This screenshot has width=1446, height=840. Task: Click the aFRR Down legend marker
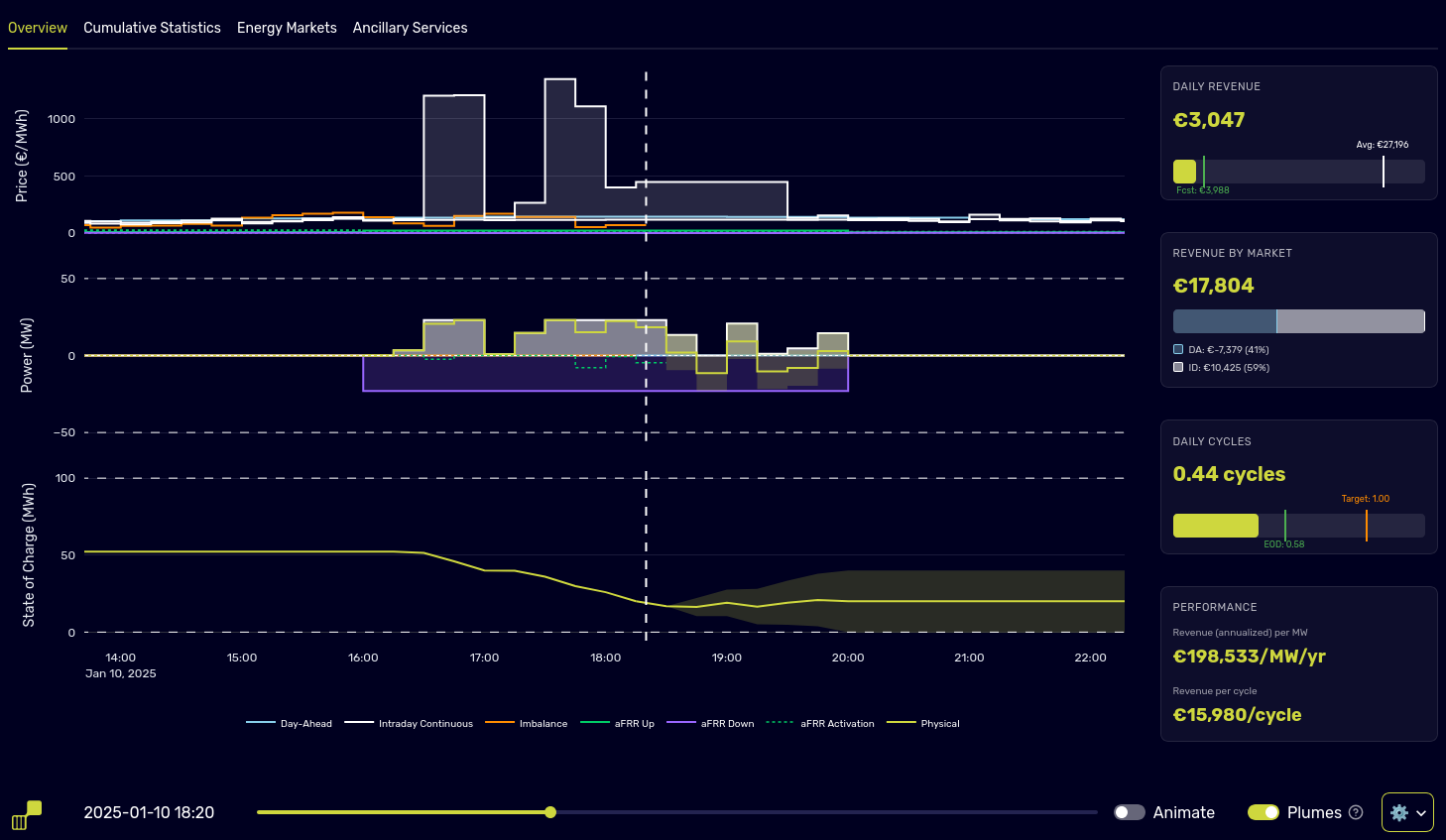pos(680,723)
